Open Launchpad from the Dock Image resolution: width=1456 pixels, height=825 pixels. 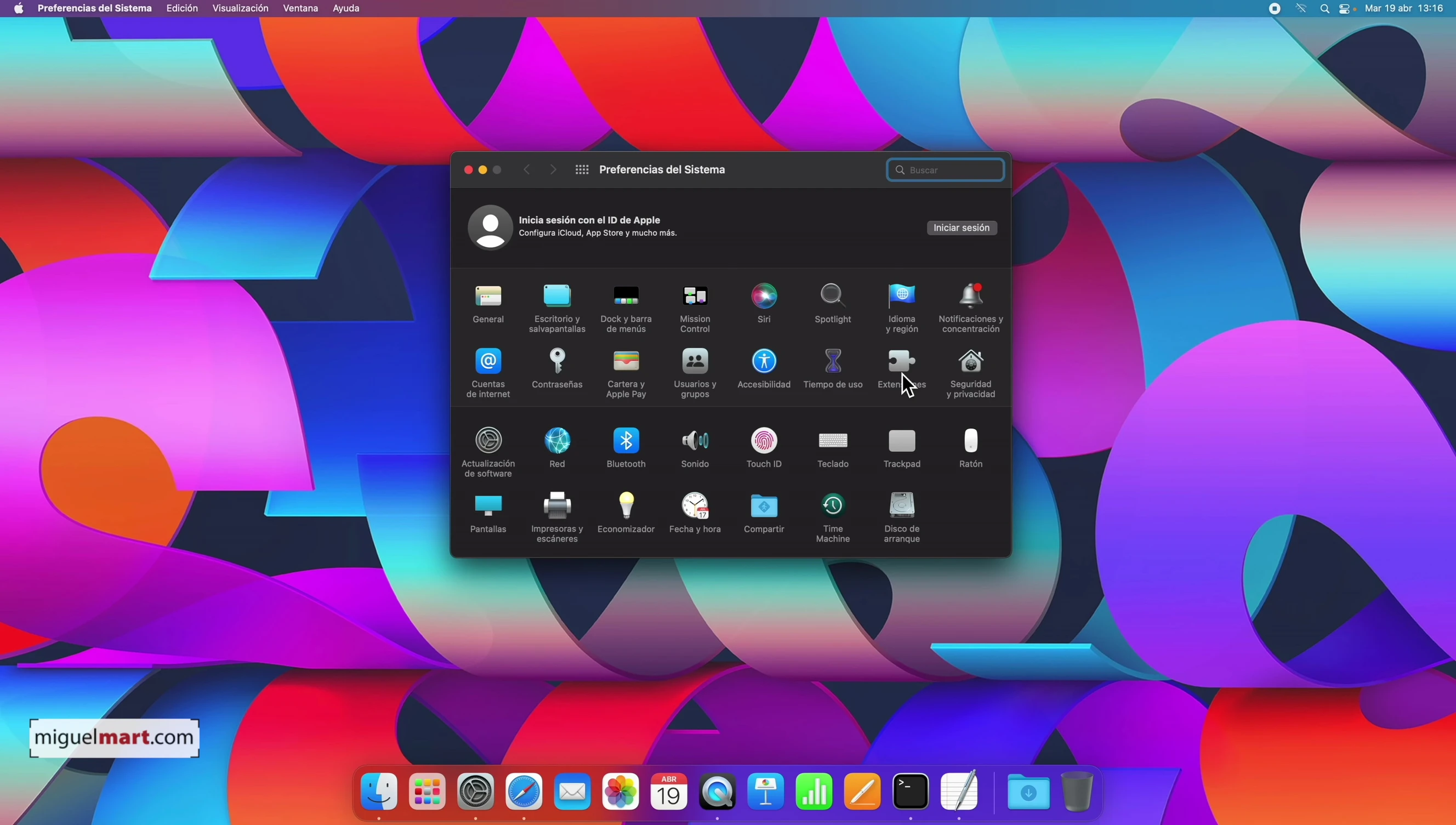(427, 792)
